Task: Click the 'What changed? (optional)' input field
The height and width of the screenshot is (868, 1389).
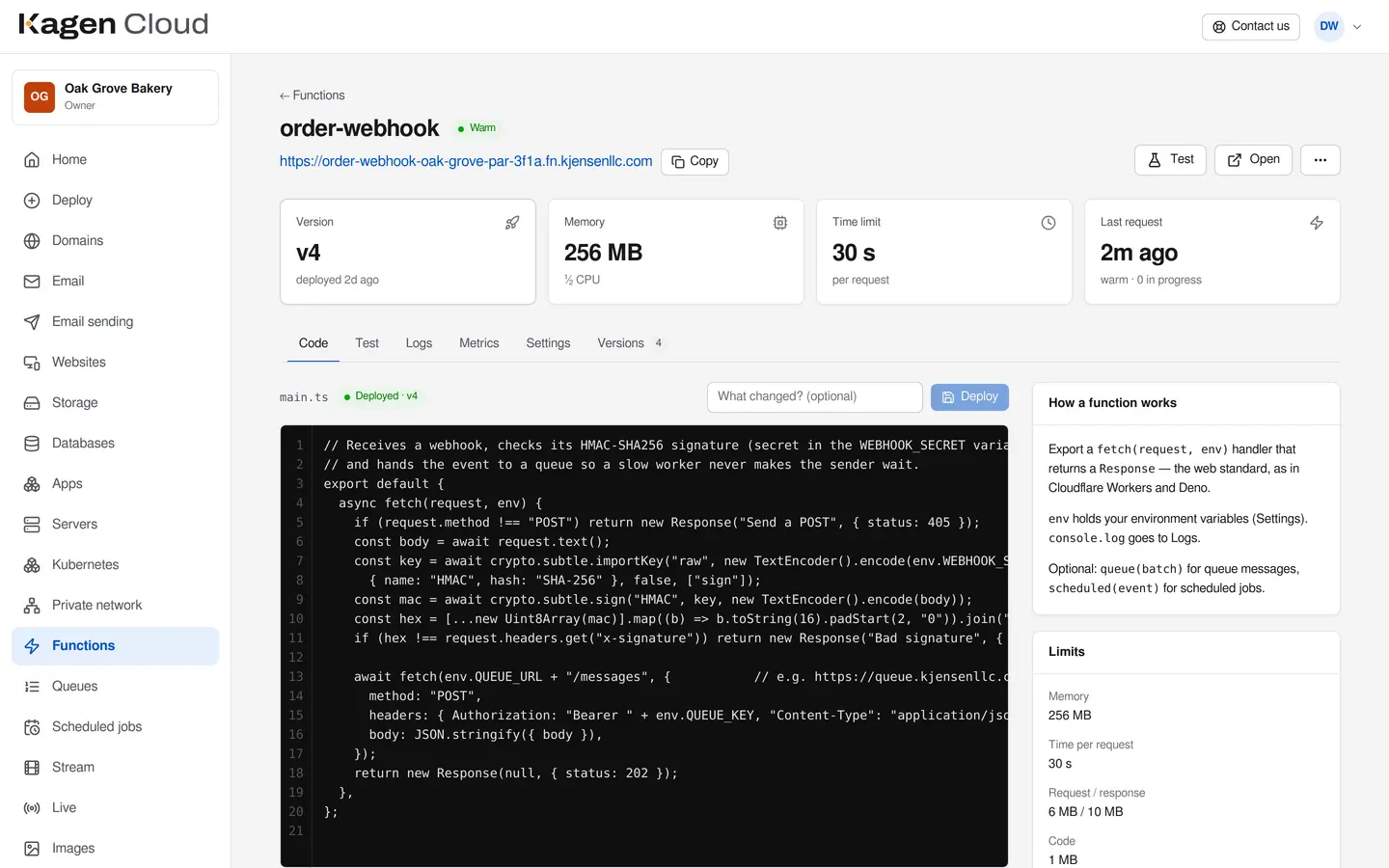Action: 815,397
